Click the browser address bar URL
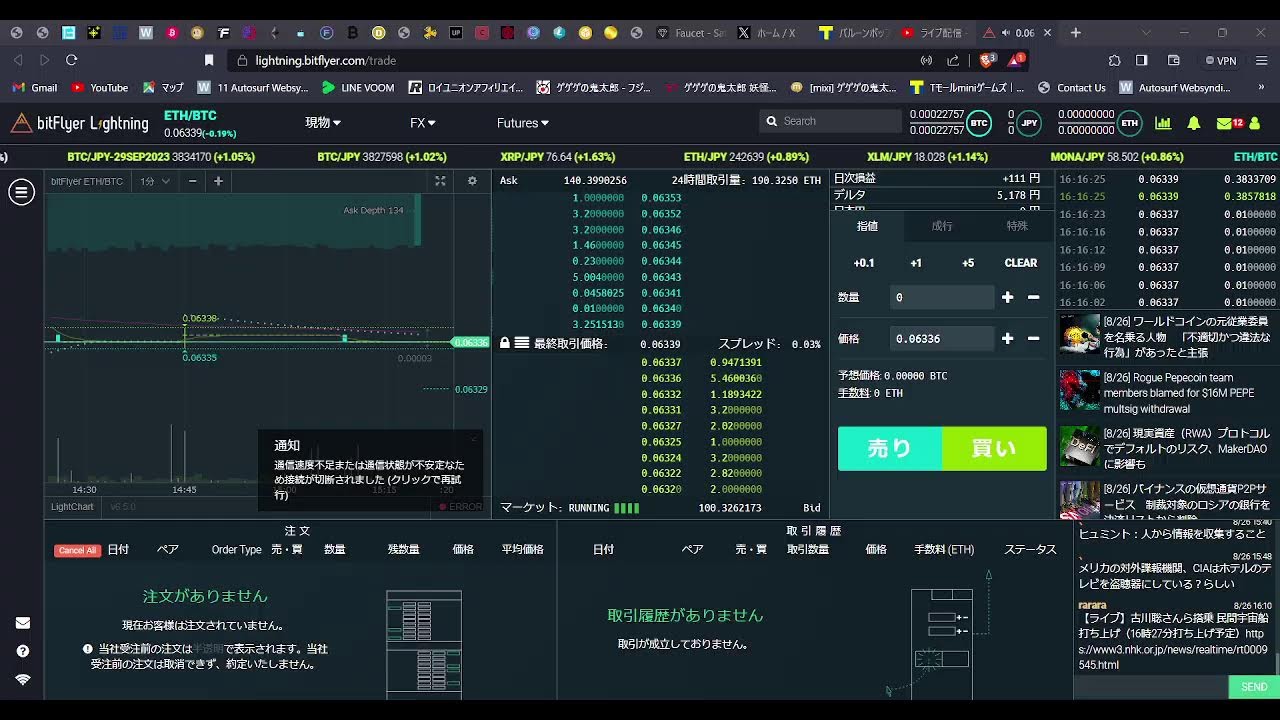 tap(325, 60)
